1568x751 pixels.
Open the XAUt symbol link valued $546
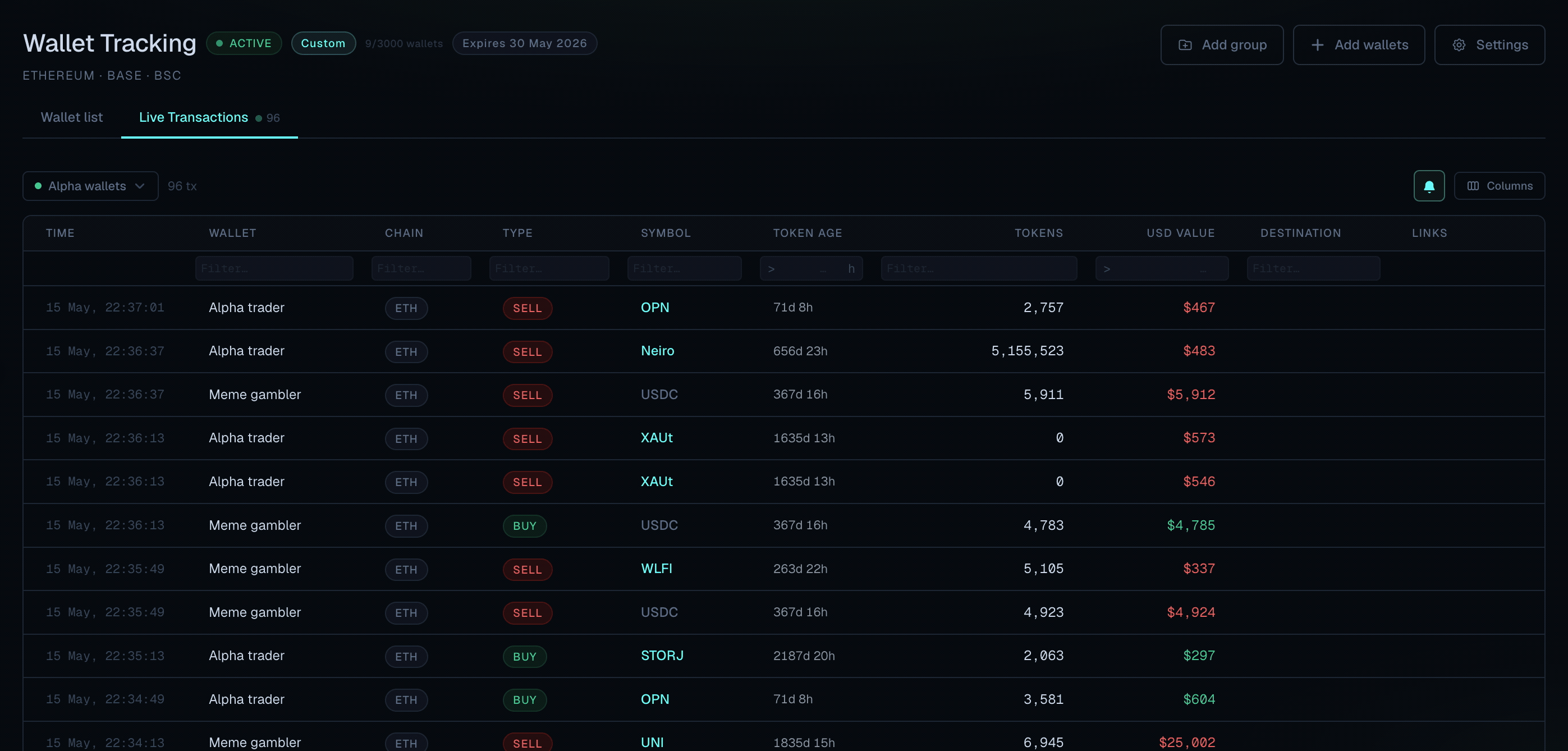click(656, 482)
